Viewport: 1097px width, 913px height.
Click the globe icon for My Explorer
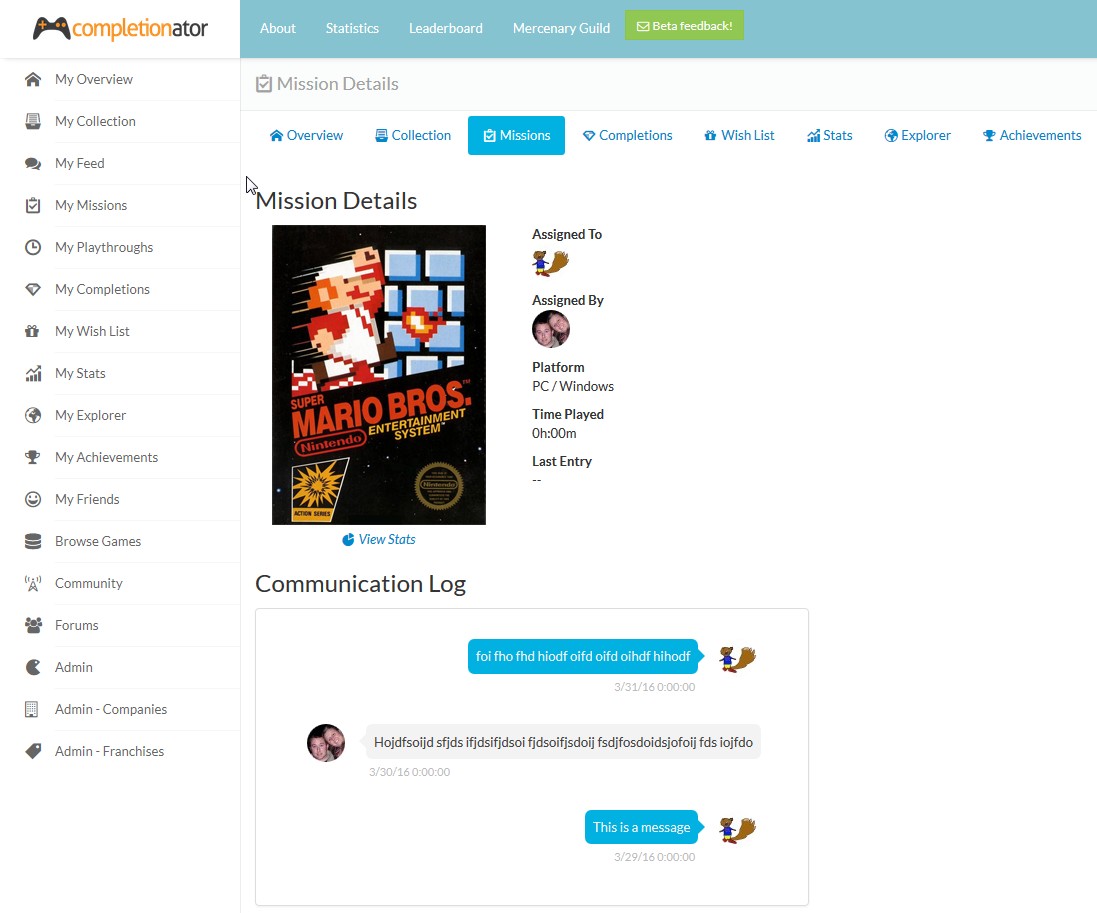point(33,415)
